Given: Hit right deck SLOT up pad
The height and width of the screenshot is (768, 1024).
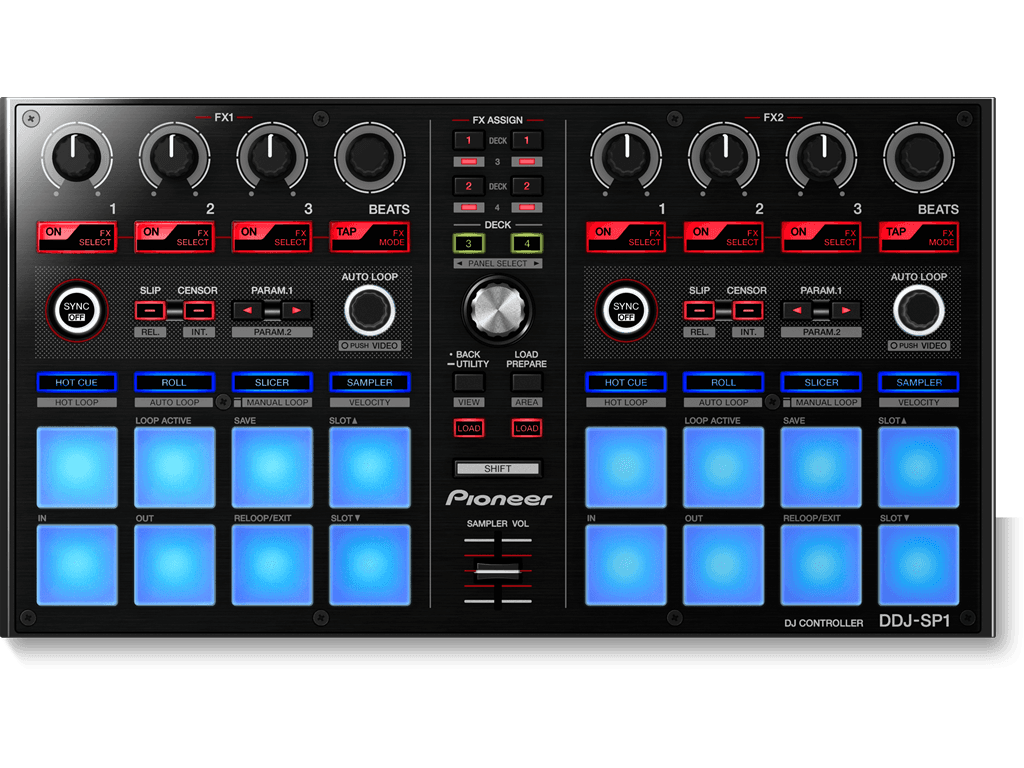Looking at the screenshot, I should point(919,467).
